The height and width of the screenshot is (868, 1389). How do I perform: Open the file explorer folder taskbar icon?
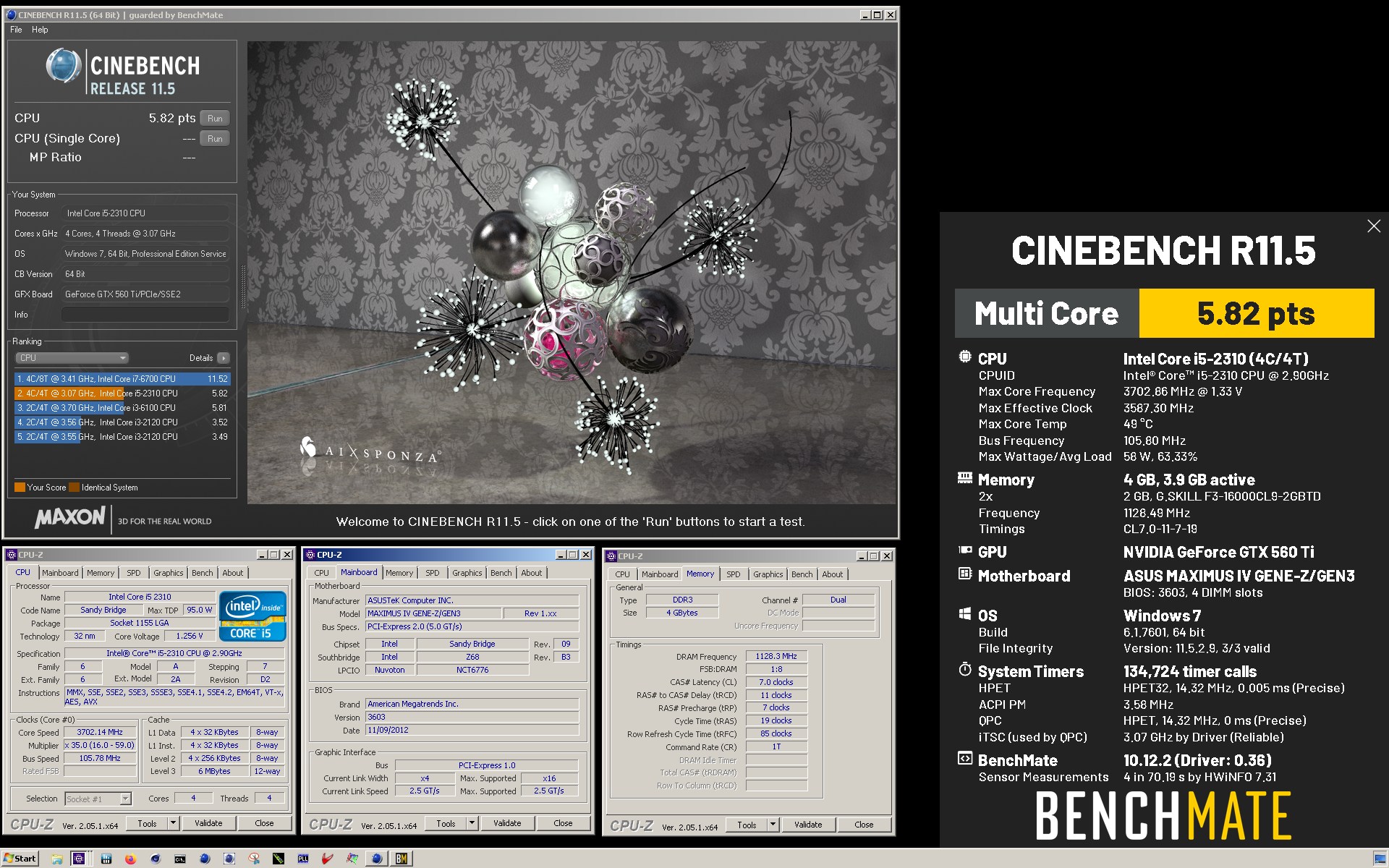(x=56, y=859)
